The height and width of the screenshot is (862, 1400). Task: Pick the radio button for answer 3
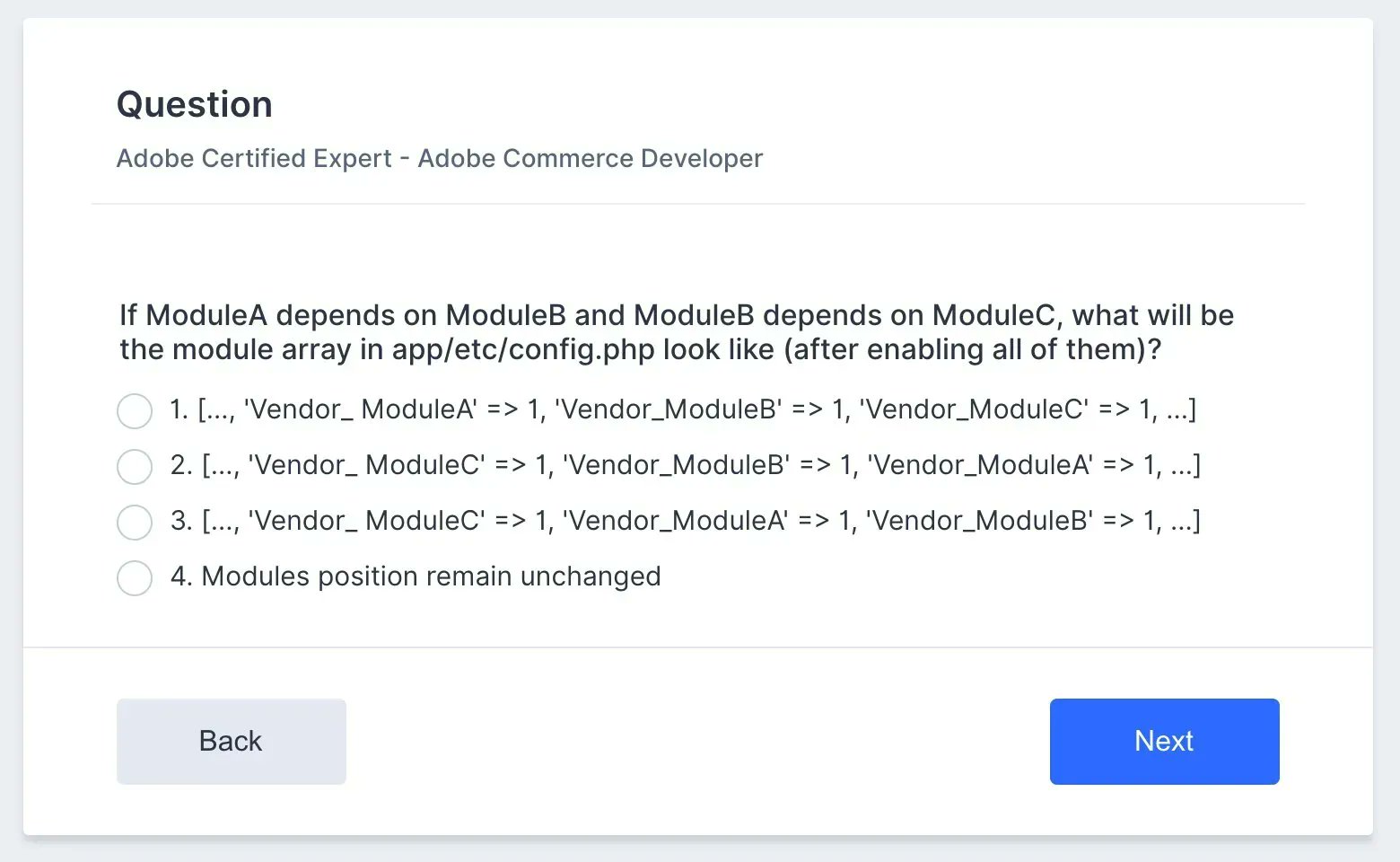tap(135, 523)
